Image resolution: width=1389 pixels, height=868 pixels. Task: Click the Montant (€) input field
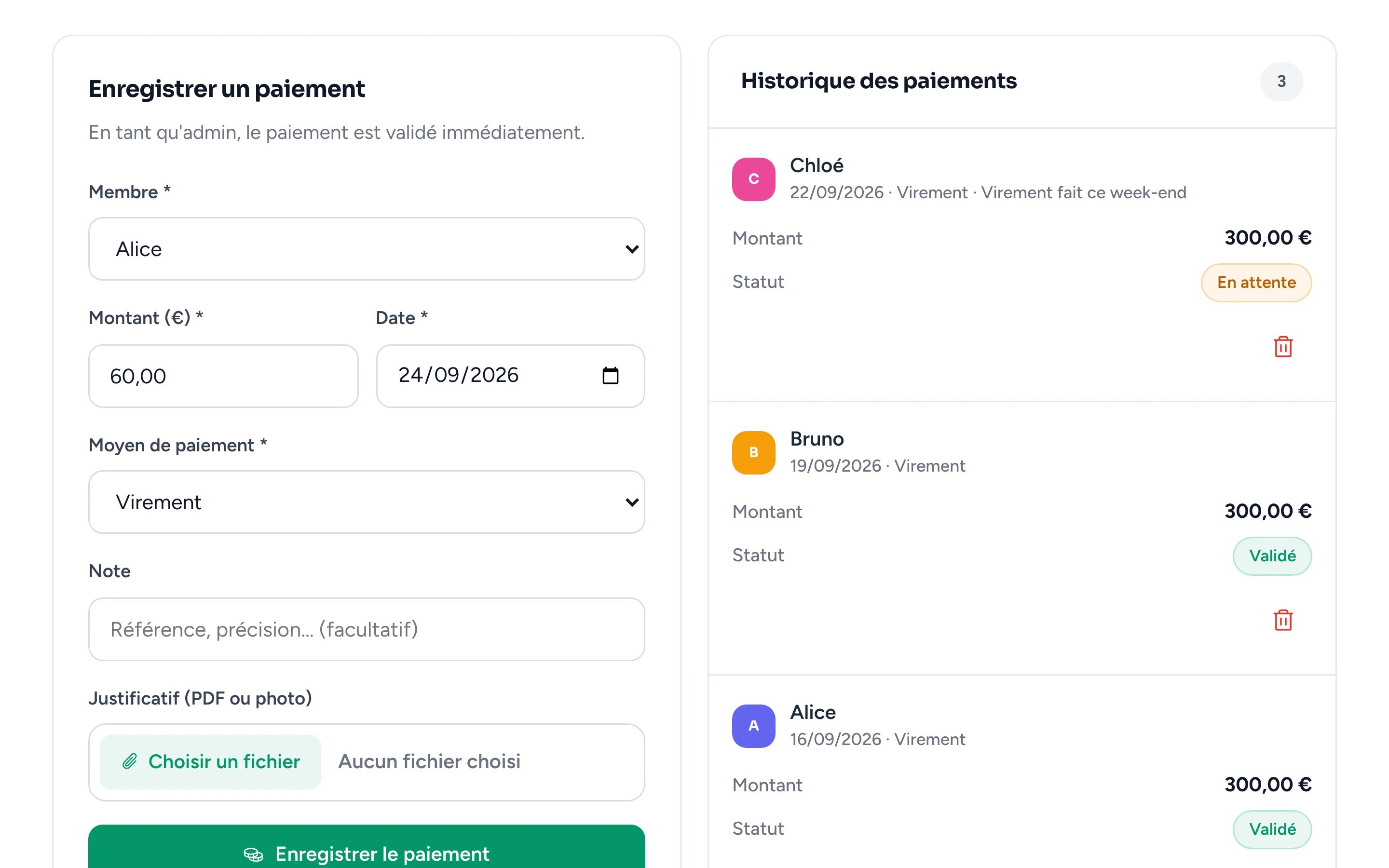click(x=223, y=376)
